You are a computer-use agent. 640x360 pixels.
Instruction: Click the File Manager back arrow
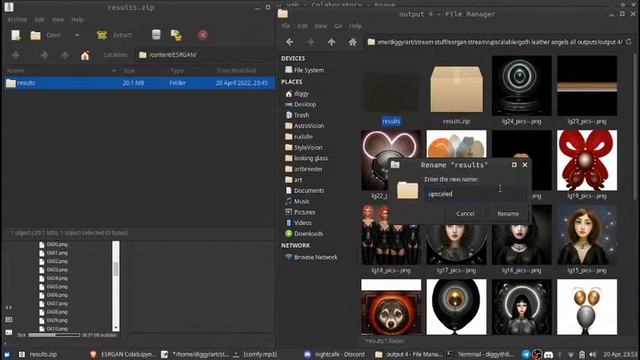pyautogui.click(x=289, y=42)
